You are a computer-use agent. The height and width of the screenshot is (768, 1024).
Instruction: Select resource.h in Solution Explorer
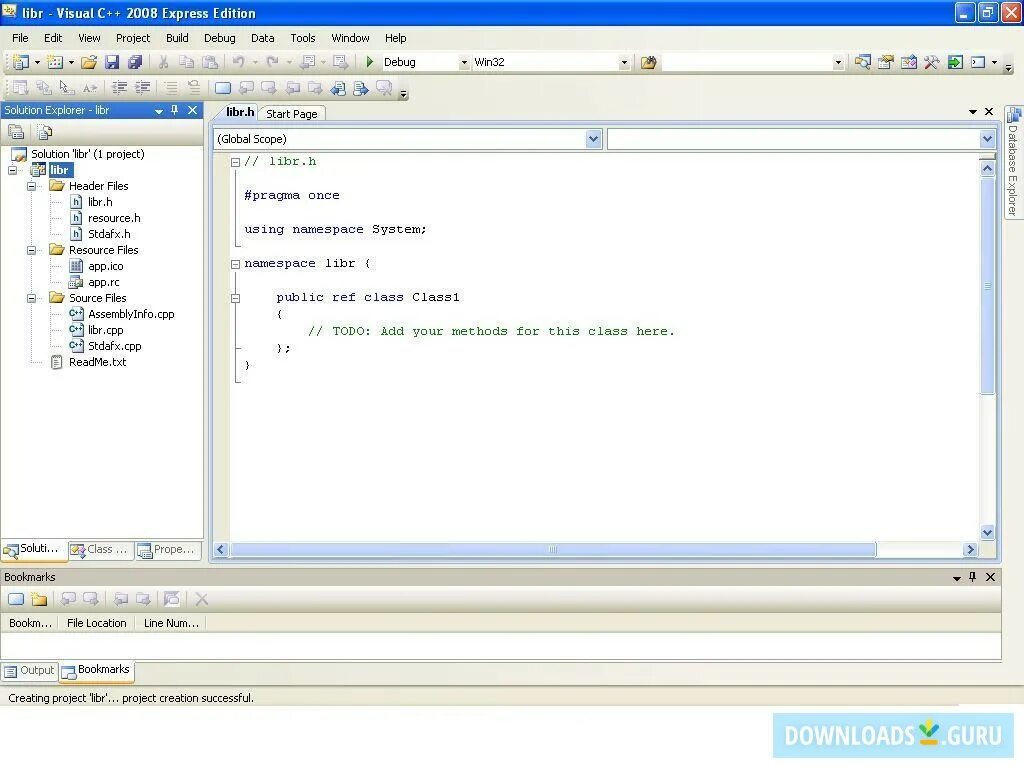tap(114, 218)
